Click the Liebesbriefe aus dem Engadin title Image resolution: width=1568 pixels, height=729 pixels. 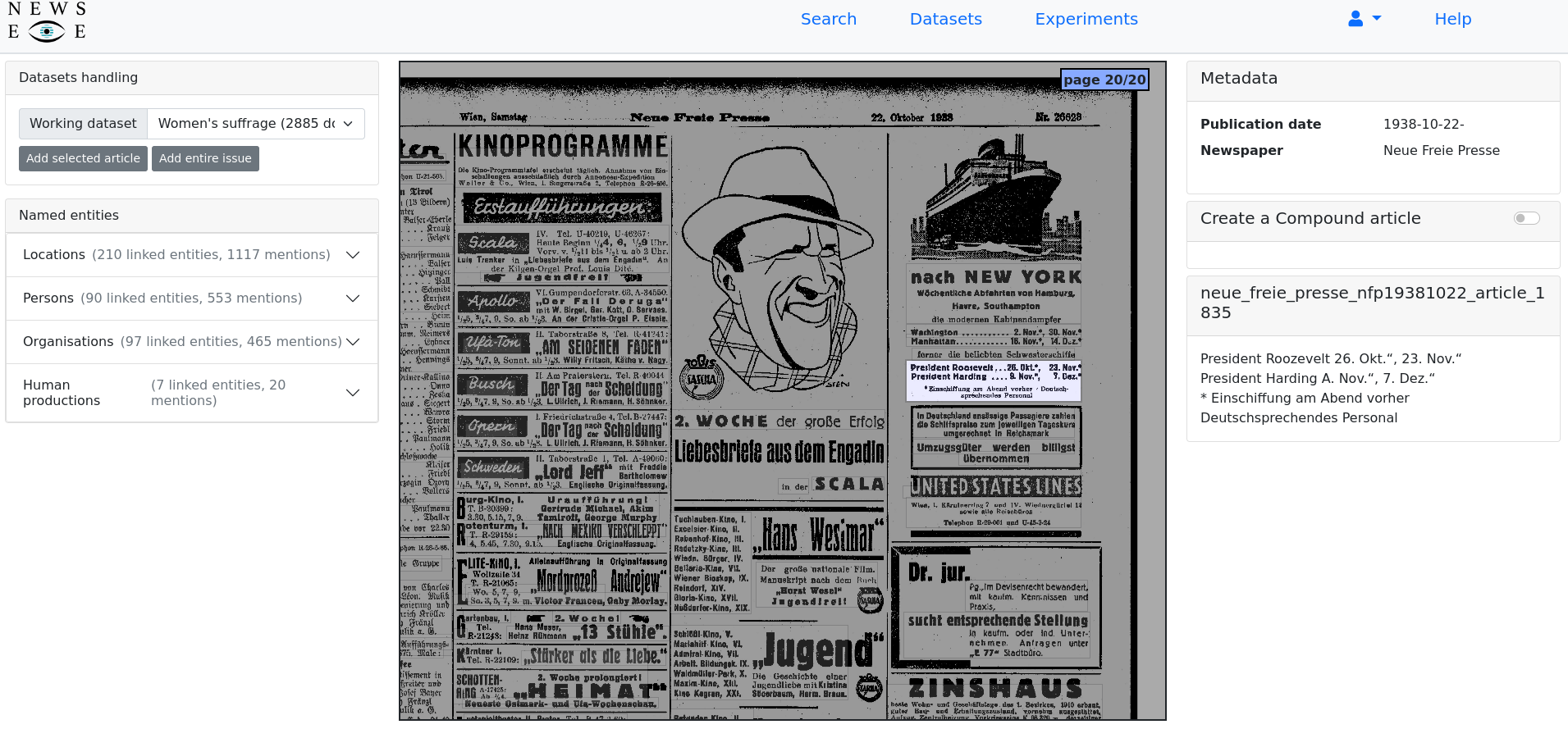click(x=779, y=452)
